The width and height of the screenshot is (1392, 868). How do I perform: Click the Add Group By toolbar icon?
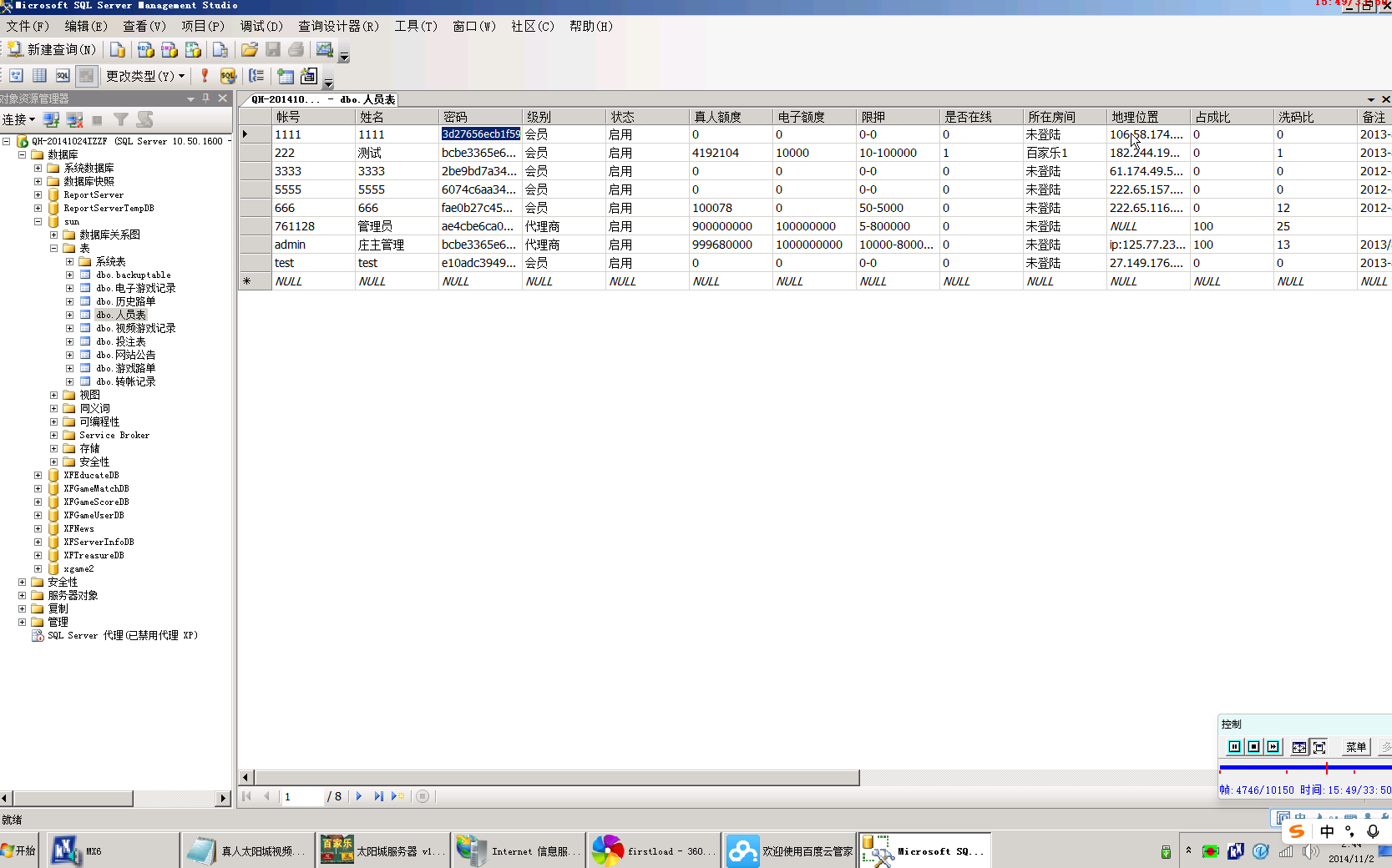click(256, 76)
